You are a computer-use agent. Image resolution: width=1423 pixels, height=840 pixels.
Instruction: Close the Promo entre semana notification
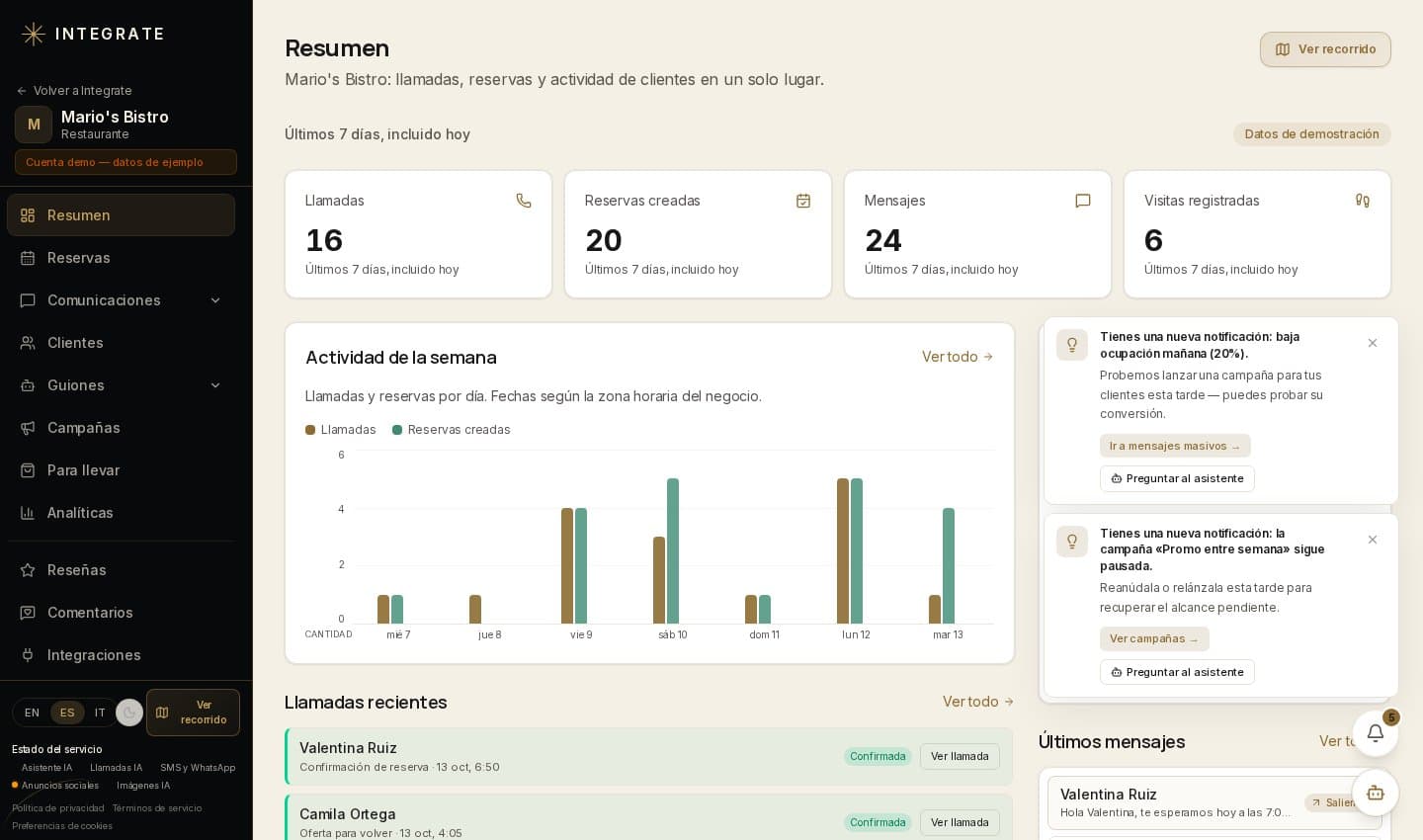pyautogui.click(x=1373, y=540)
